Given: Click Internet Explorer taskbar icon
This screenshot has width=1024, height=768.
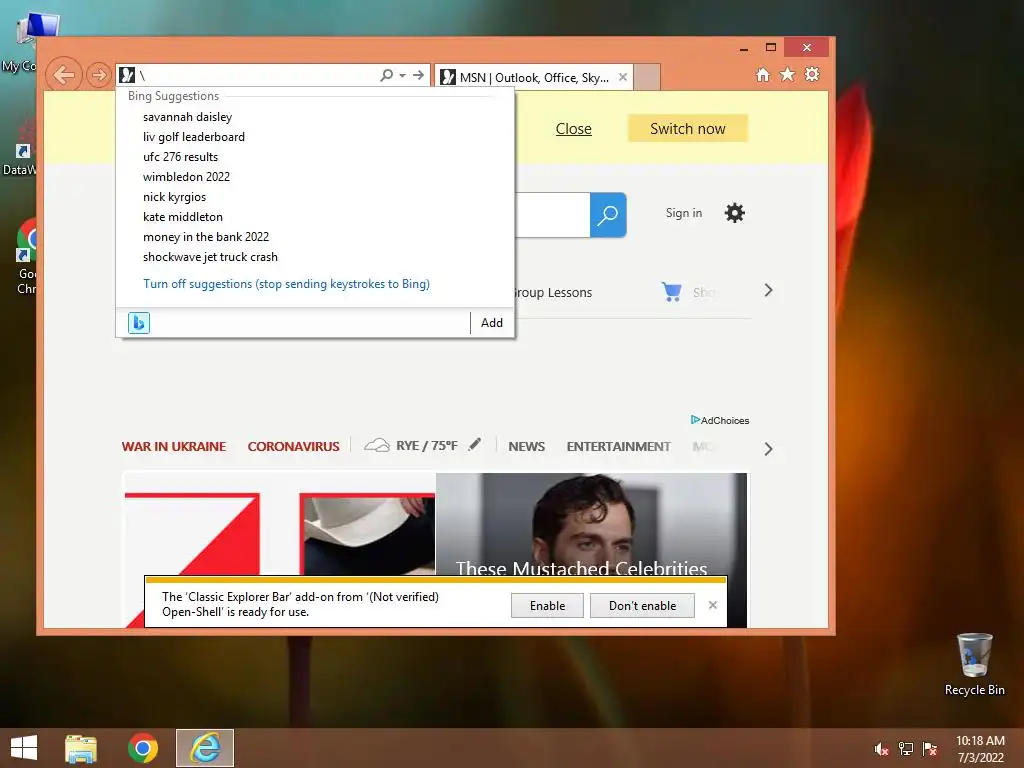Looking at the screenshot, I should (205, 748).
